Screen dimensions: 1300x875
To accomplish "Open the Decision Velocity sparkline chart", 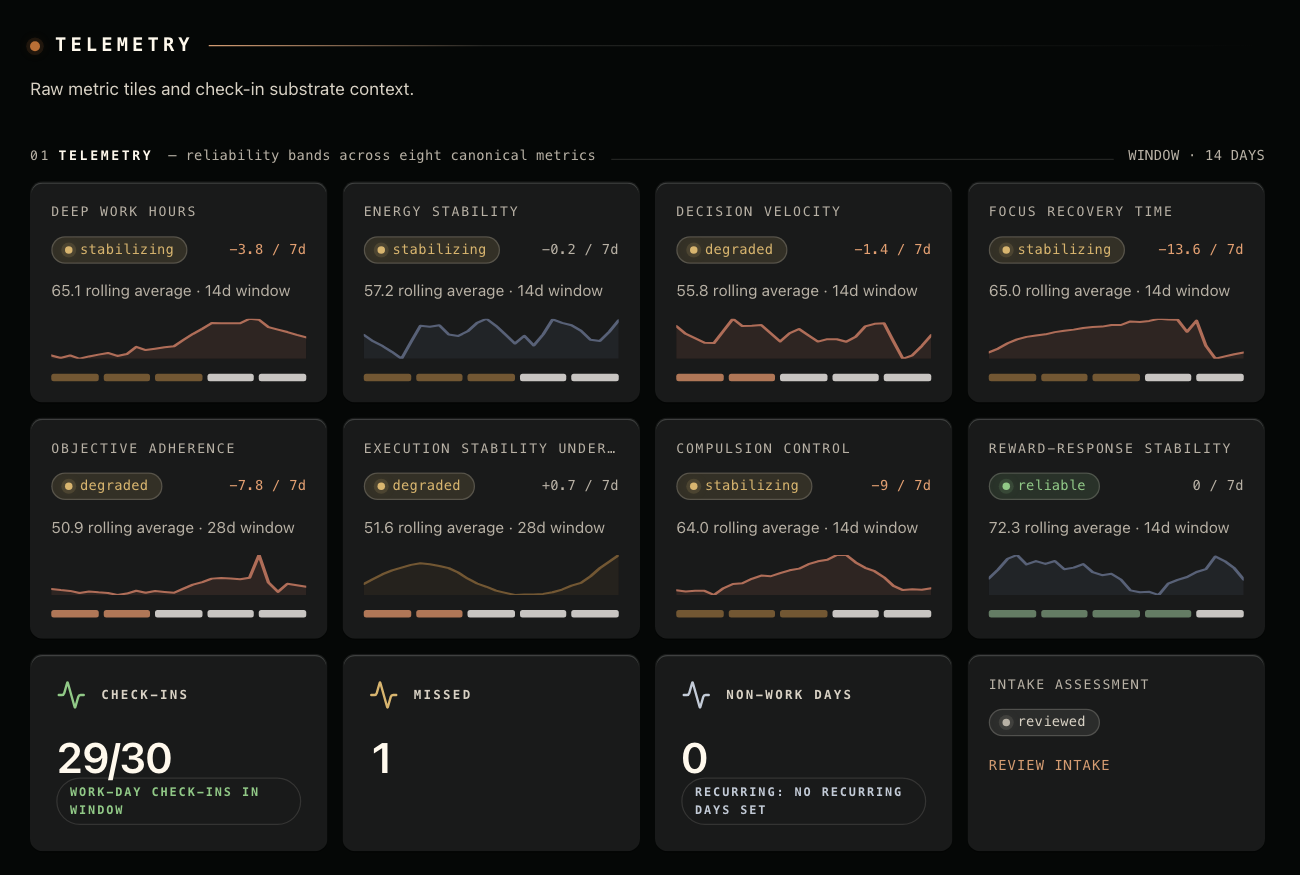I will point(804,339).
